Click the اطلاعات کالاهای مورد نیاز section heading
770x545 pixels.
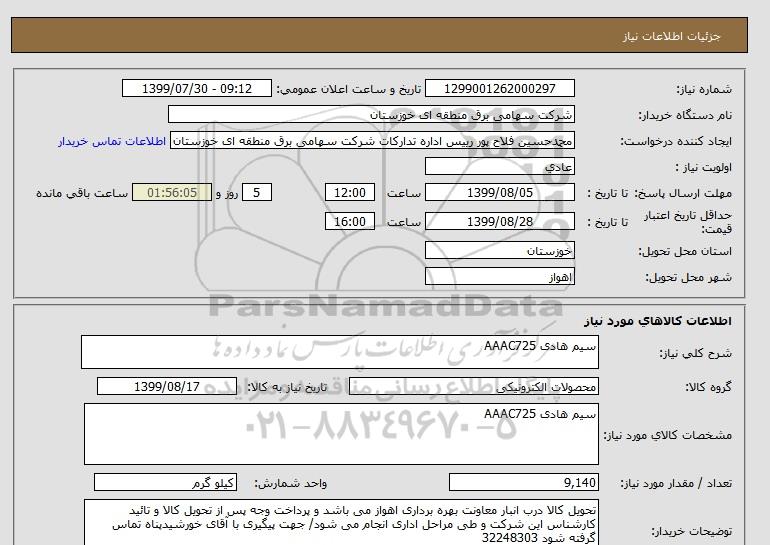click(658, 321)
